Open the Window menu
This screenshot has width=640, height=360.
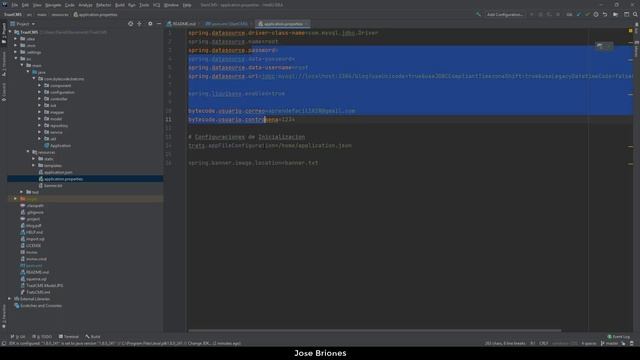pyautogui.click(x=171, y=5)
